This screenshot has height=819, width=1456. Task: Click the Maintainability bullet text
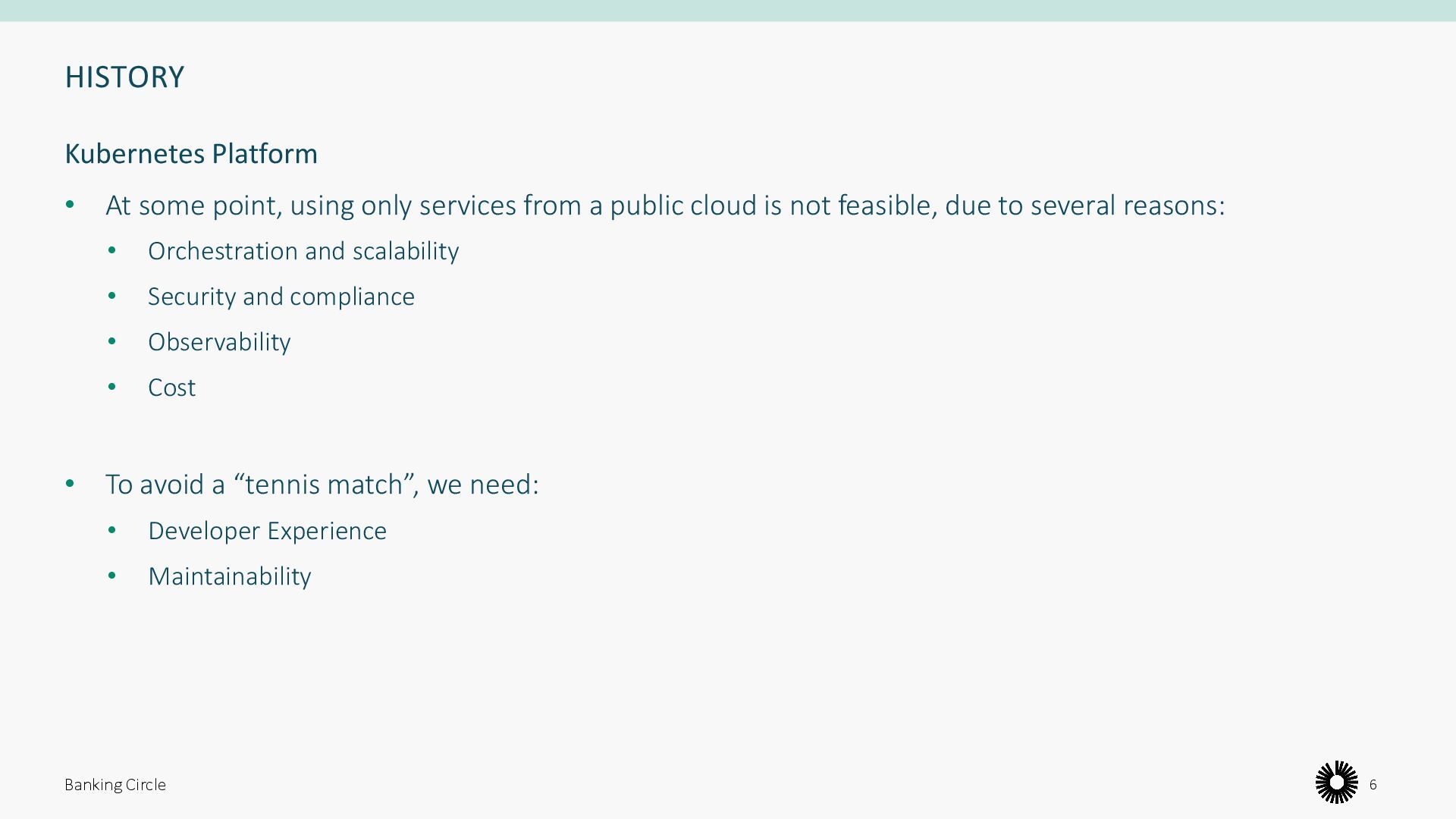[x=230, y=576]
